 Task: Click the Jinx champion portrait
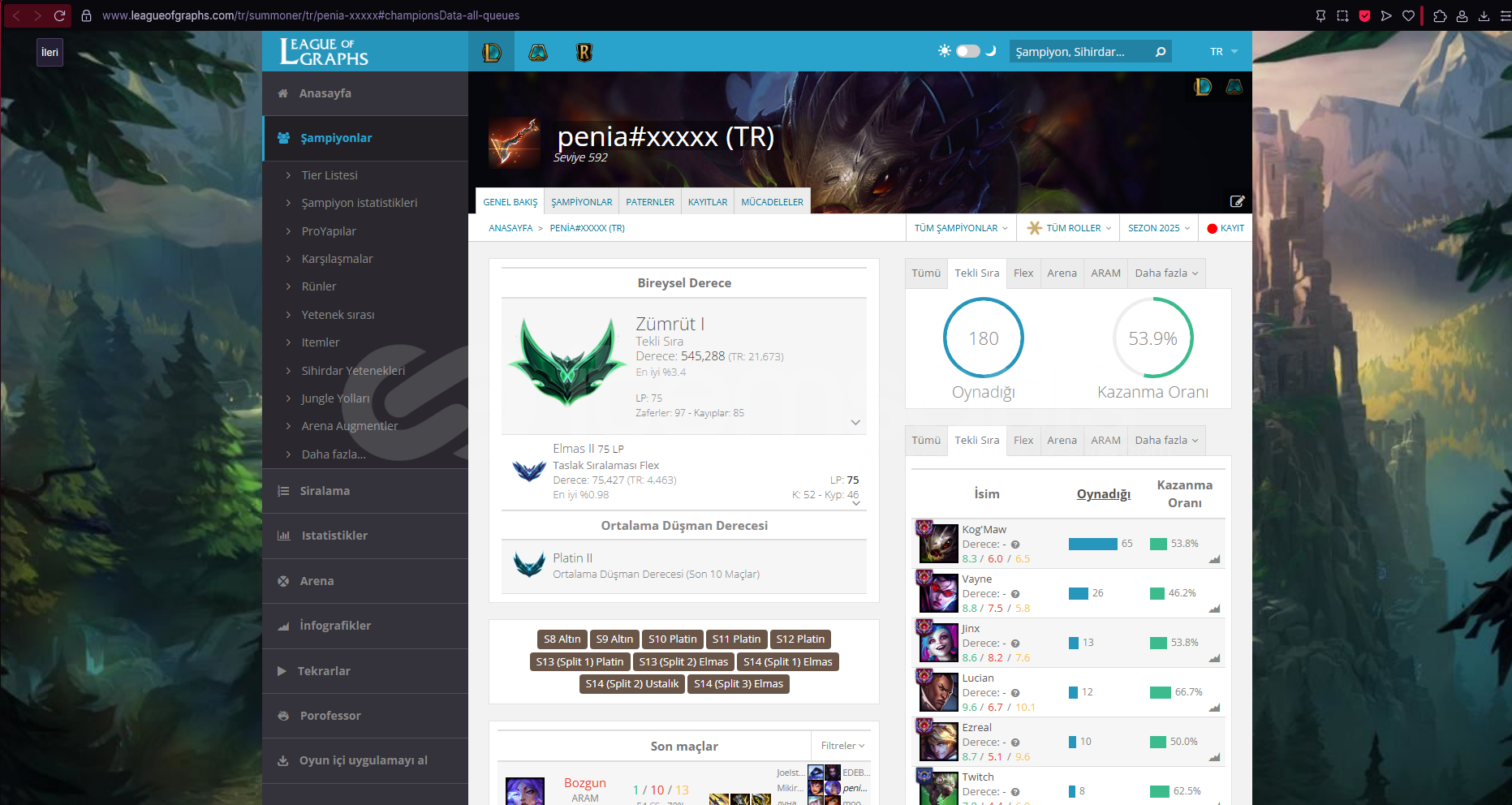(x=938, y=642)
